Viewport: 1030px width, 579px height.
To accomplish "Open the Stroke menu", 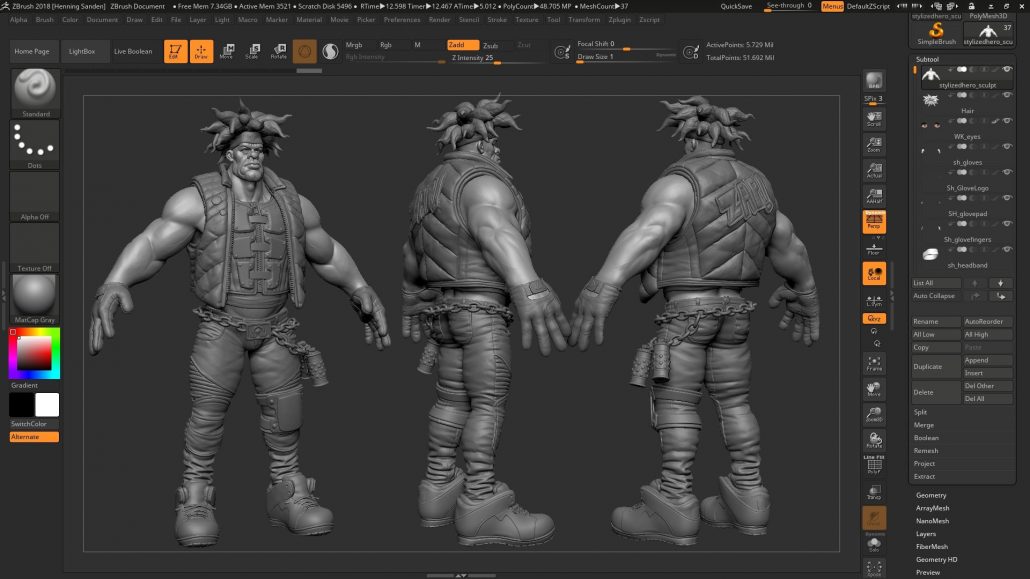I will pos(497,20).
